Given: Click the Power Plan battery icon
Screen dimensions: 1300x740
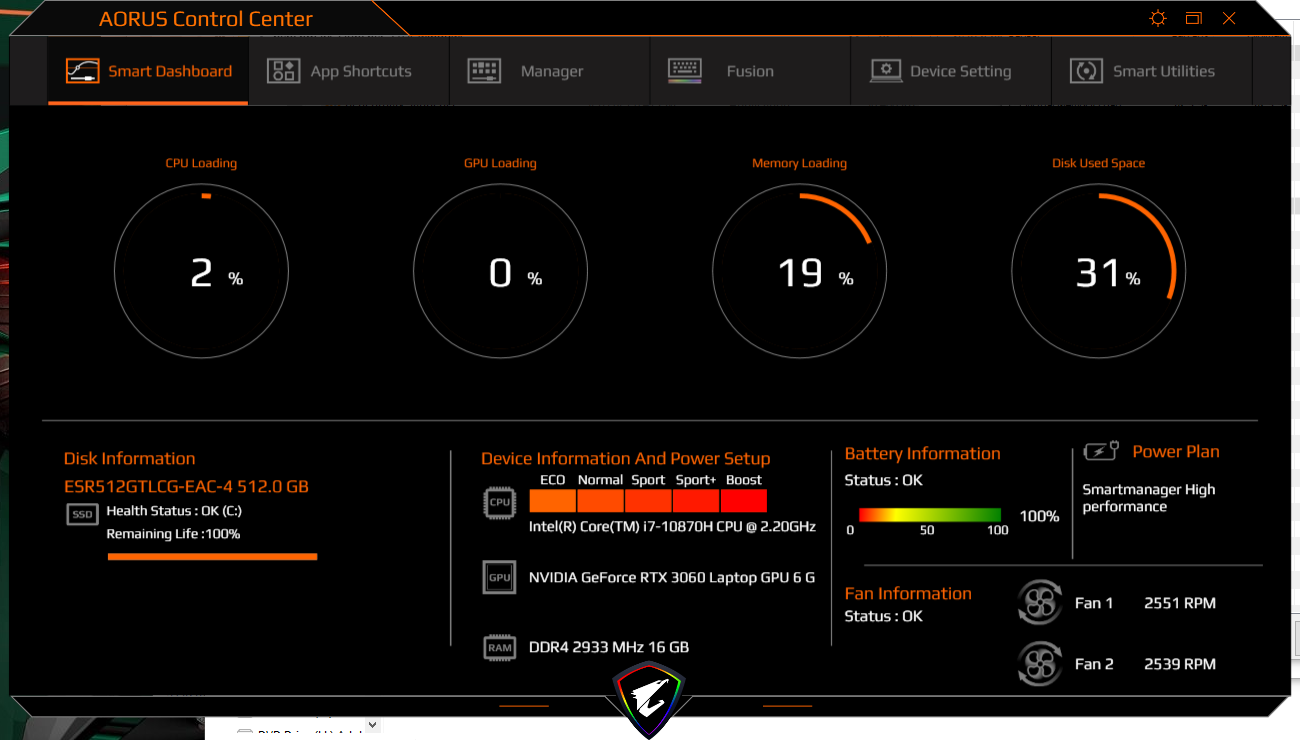Looking at the screenshot, I should click(1102, 452).
